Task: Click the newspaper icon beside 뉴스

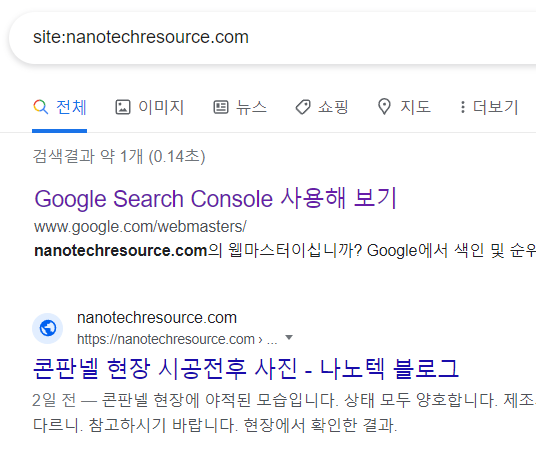Action: pyautogui.click(x=221, y=107)
